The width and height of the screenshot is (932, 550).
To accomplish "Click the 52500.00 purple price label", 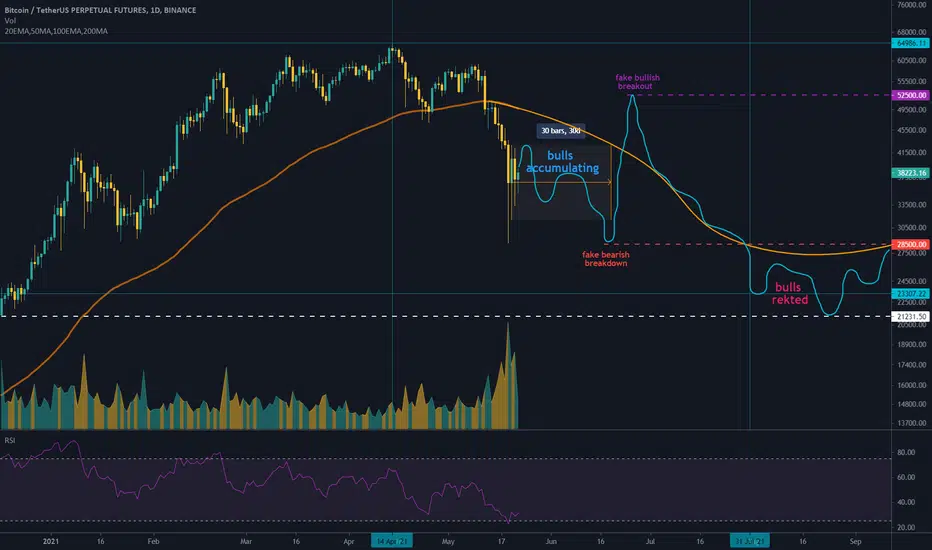I will [911, 95].
